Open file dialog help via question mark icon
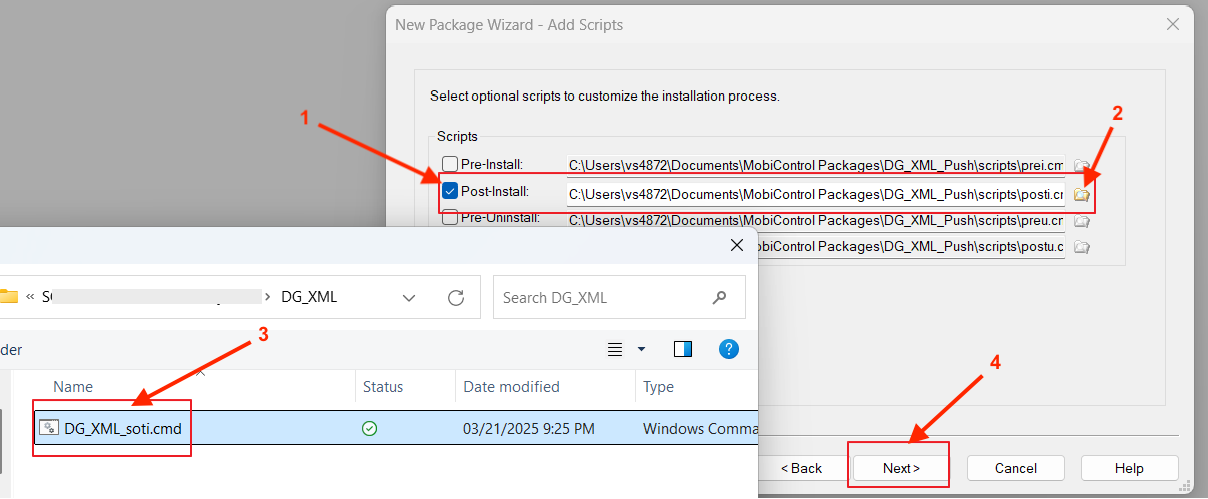This screenshot has width=1208, height=499. point(730,349)
